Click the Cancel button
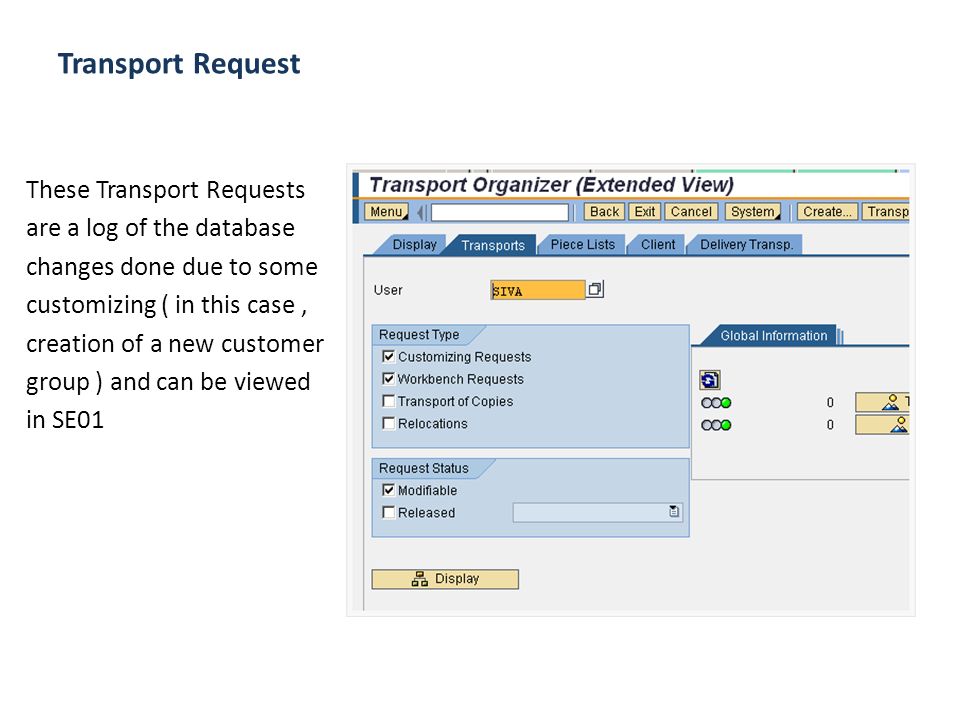 pyautogui.click(x=691, y=212)
